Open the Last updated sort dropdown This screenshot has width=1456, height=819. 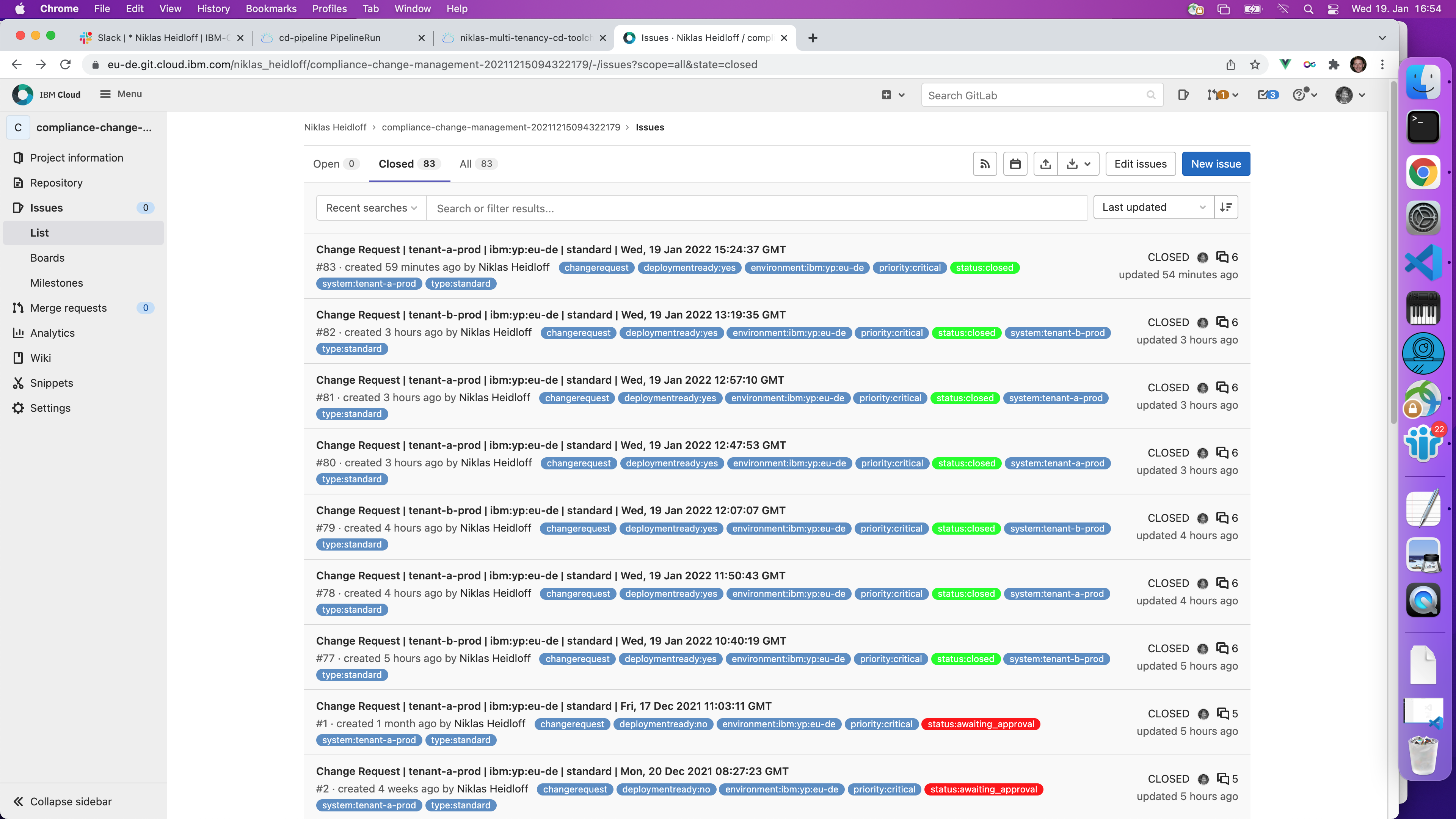click(x=1153, y=207)
